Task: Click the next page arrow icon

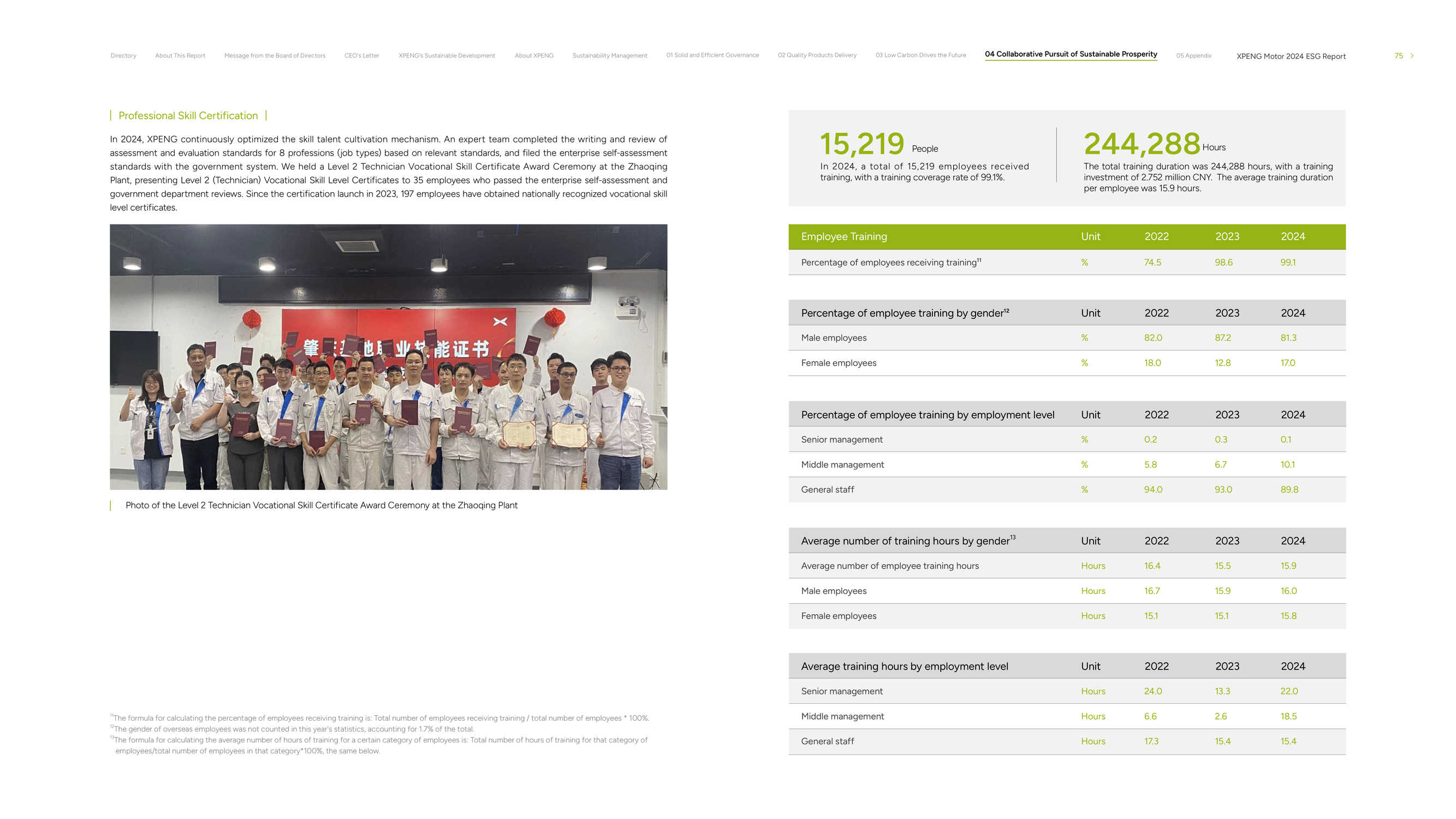Action: pyautogui.click(x=1411, y=55)
